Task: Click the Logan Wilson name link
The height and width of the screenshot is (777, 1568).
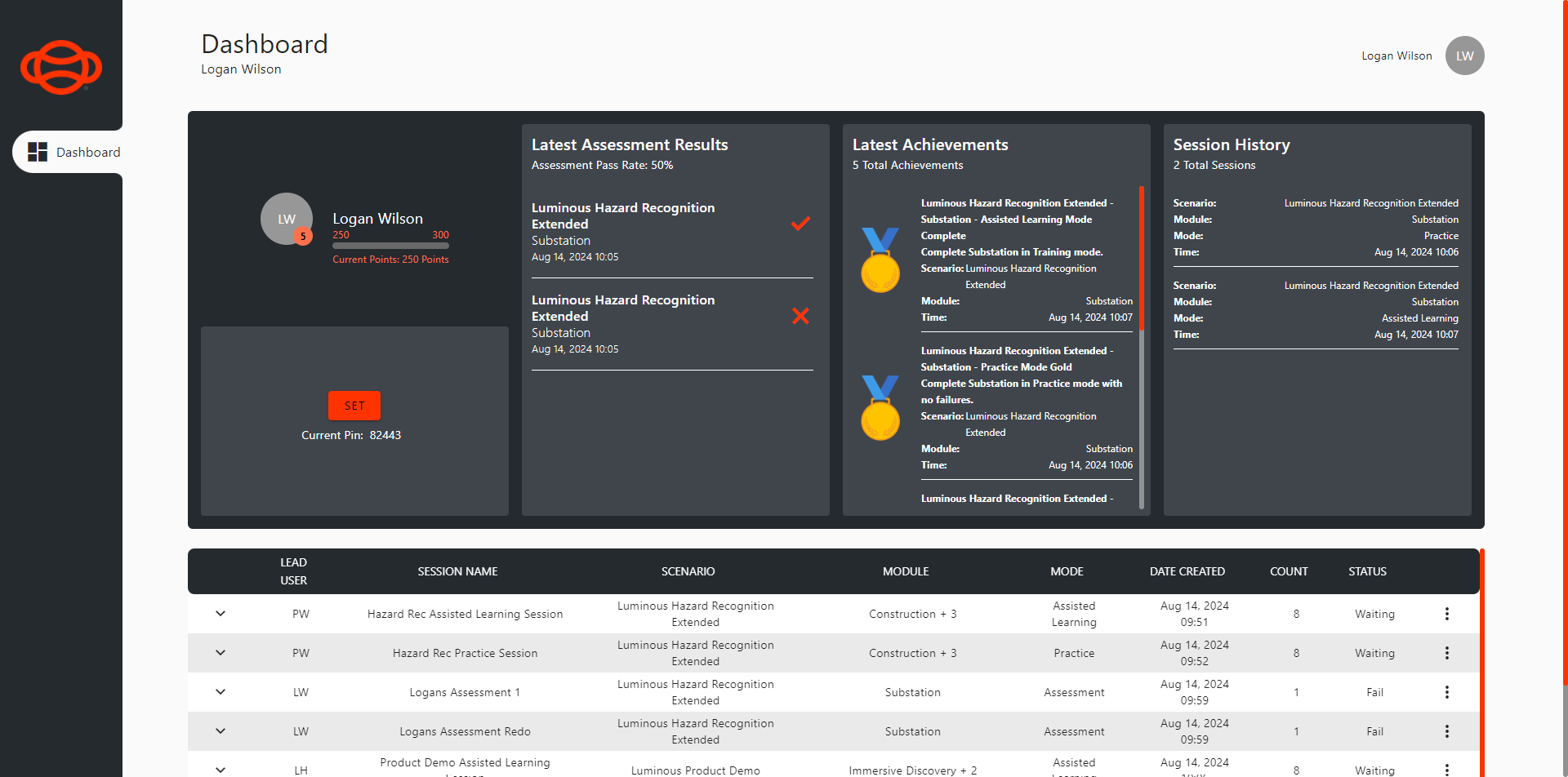Action: click(1396, 55)
